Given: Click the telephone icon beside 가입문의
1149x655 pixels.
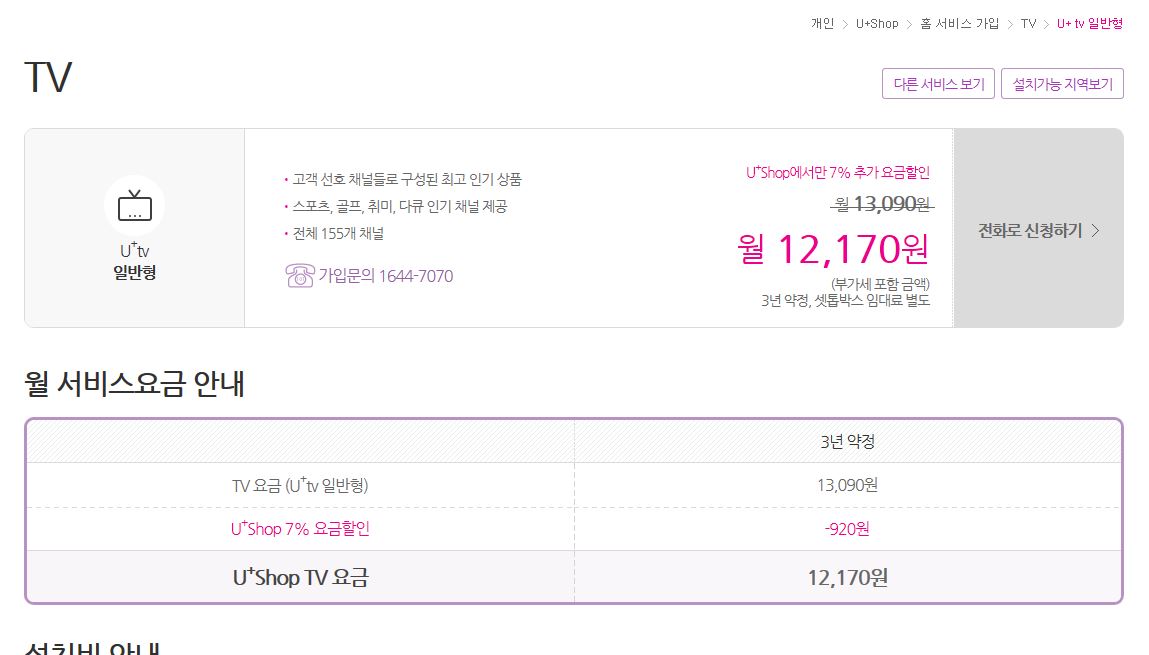Looking at the screenshot, I should point(299,276).
